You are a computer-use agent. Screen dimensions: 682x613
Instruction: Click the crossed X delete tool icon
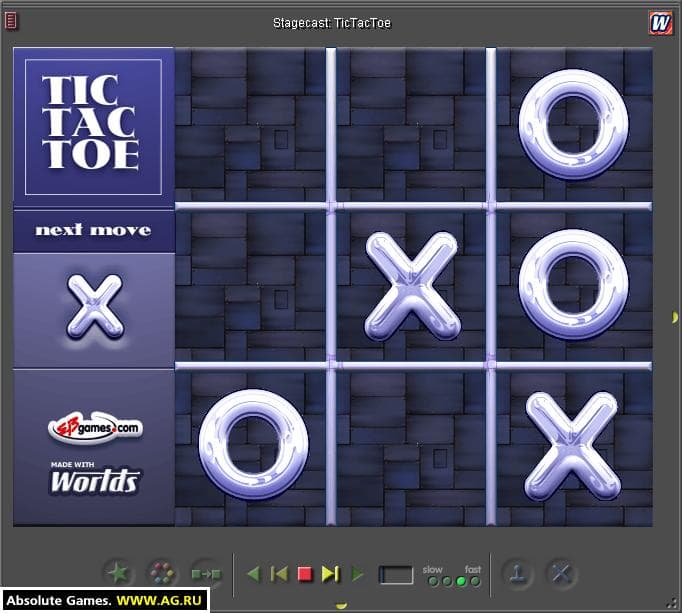(x=561, y=573)
